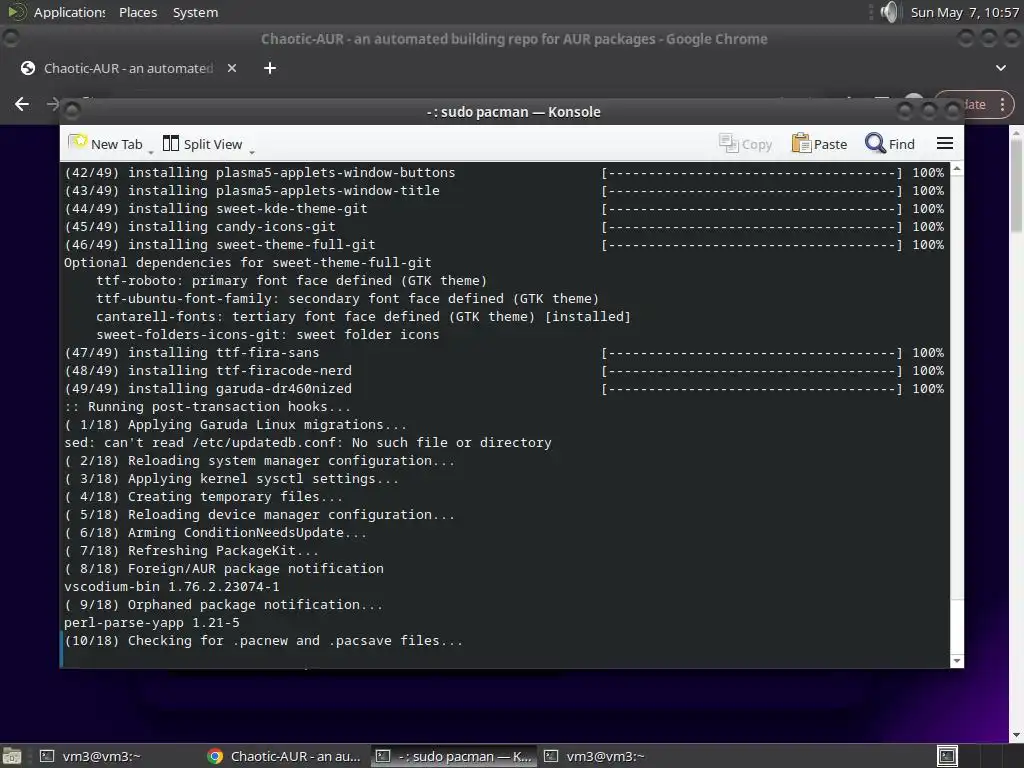Open a New Tab in Konsole
1024x768 pixels.
point(105,144)
